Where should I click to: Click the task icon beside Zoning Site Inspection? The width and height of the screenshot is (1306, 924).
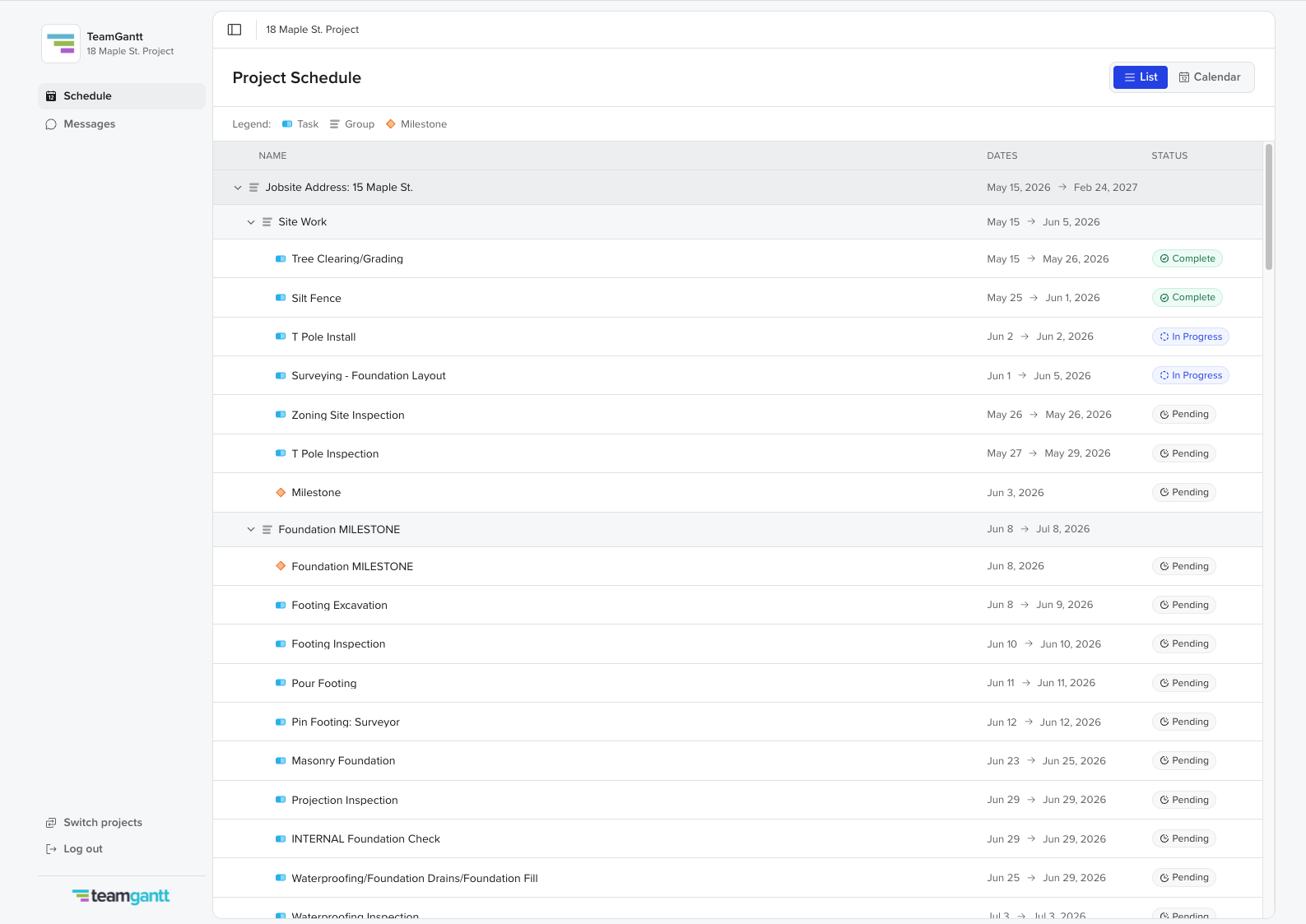[x=281, y=415]
